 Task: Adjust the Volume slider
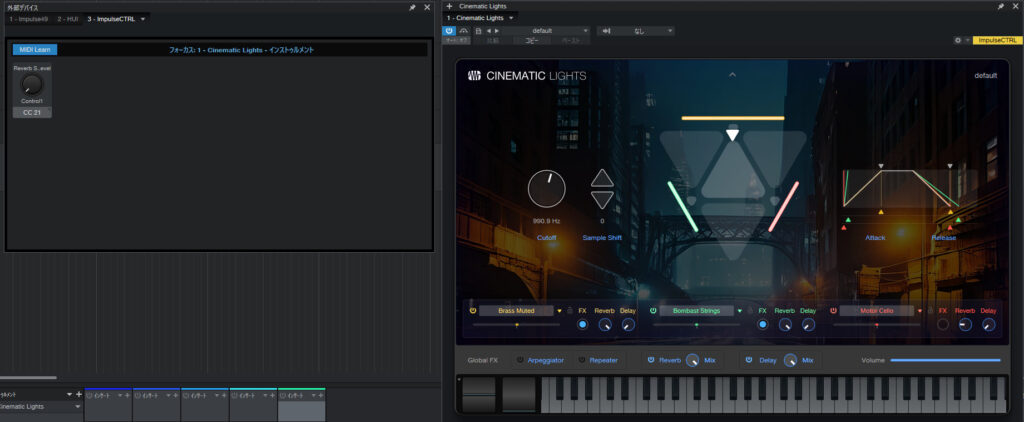(x=944, y=360)
